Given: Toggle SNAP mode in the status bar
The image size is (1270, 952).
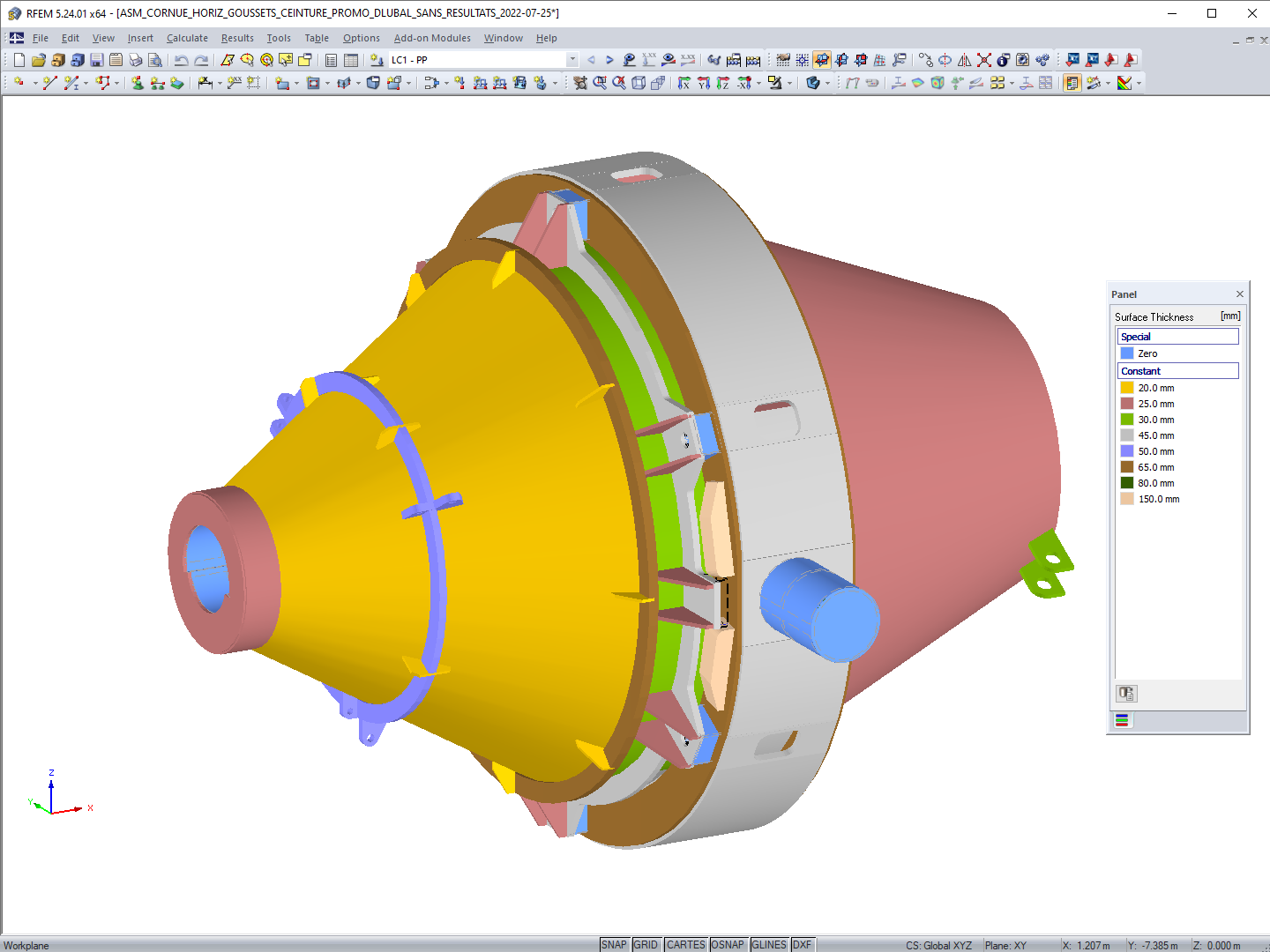Looking at the screenshot, I should (x=614, y=944).
